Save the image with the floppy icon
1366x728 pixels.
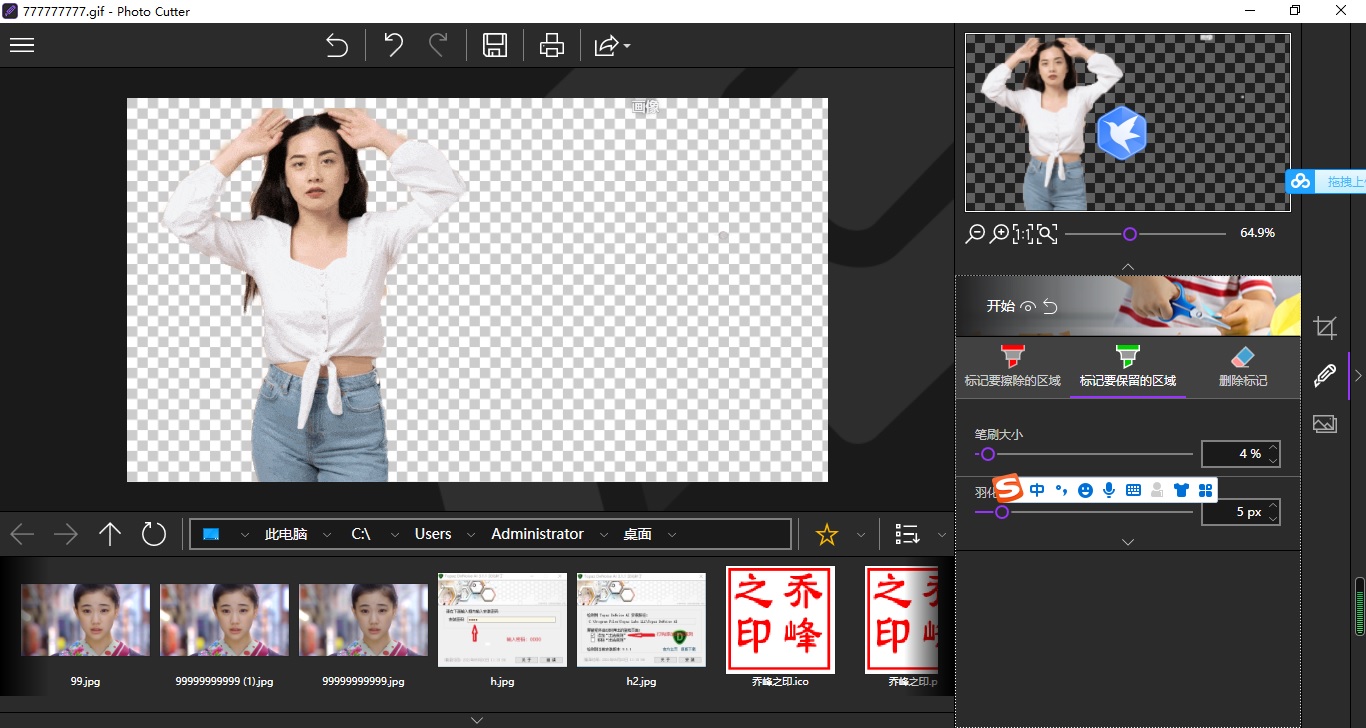(495, 46)
